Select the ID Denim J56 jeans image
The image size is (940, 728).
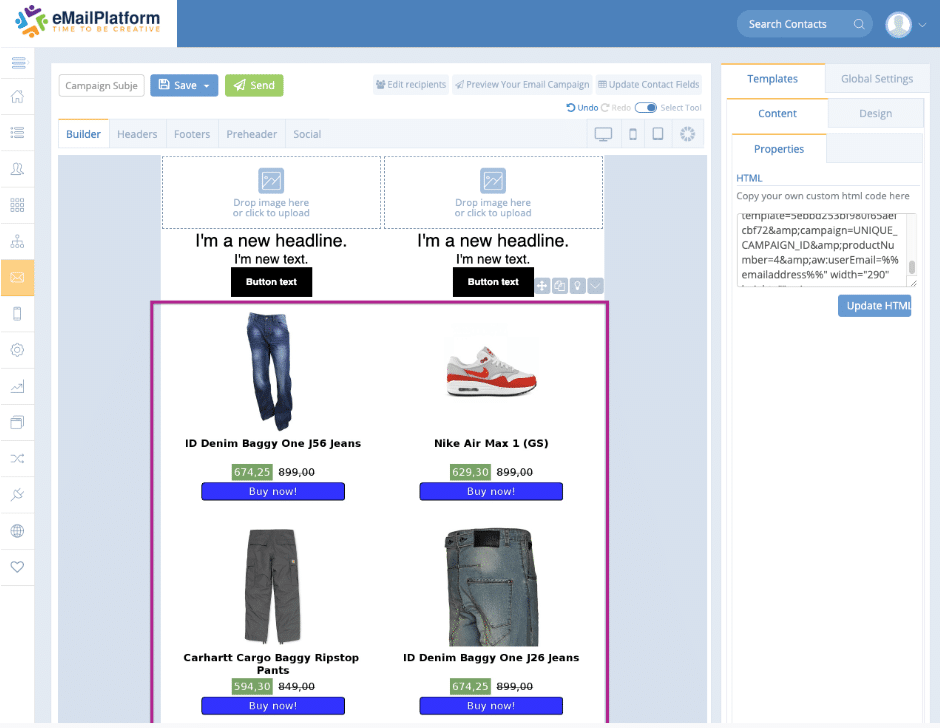tap(271, 371)
